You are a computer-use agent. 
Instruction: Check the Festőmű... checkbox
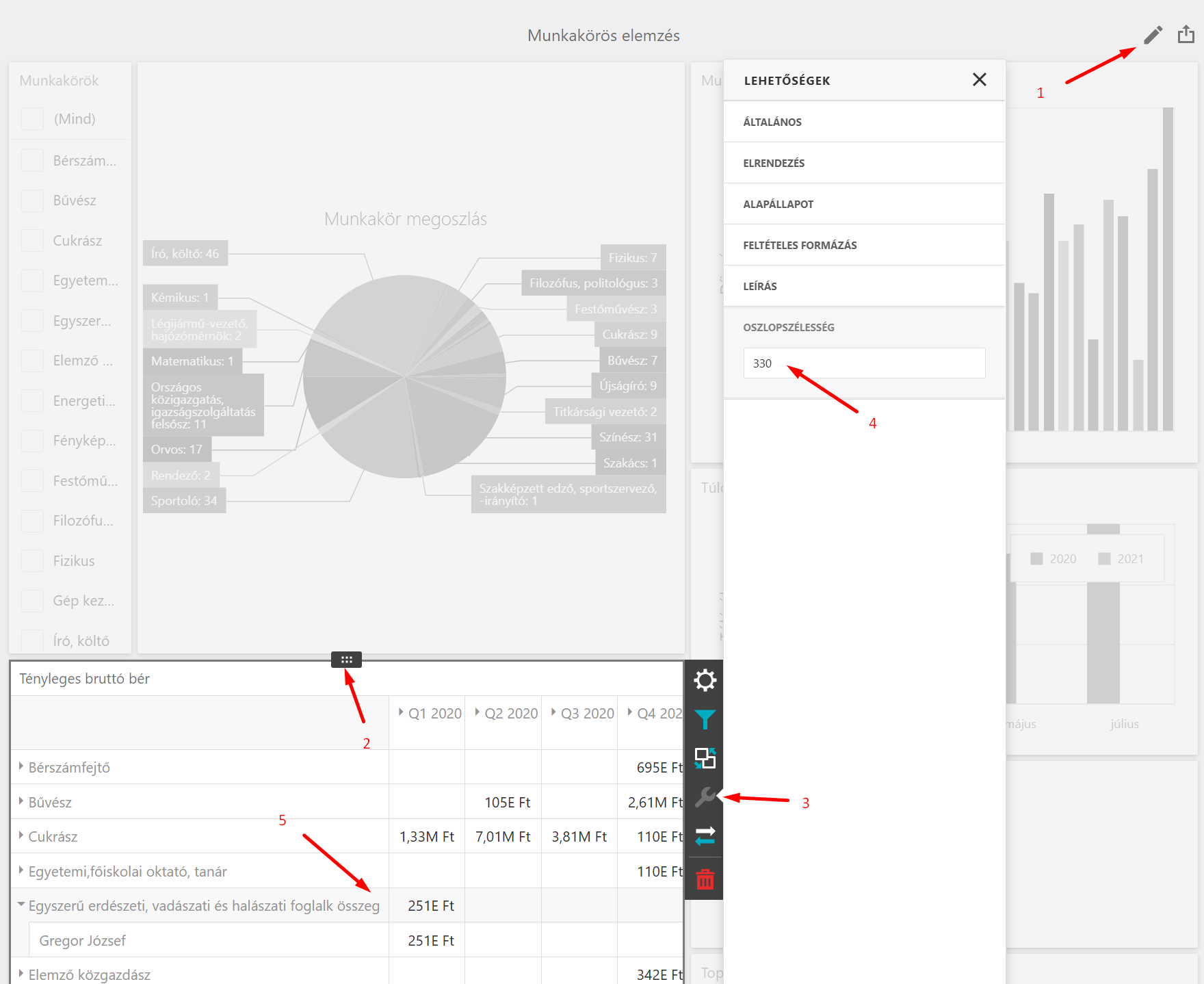[32, 481]
